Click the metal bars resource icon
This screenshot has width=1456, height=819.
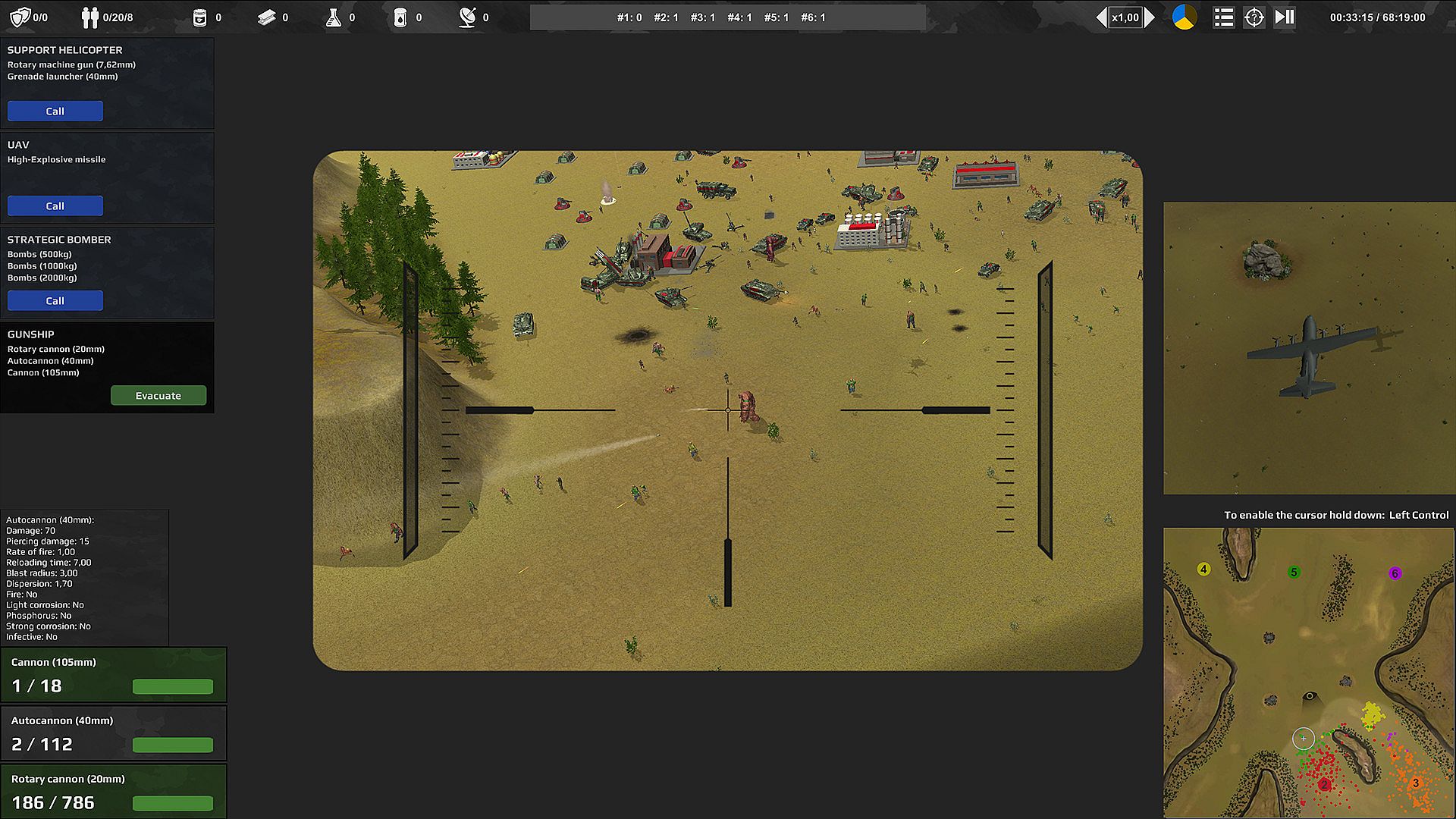(x=266, y=17)
